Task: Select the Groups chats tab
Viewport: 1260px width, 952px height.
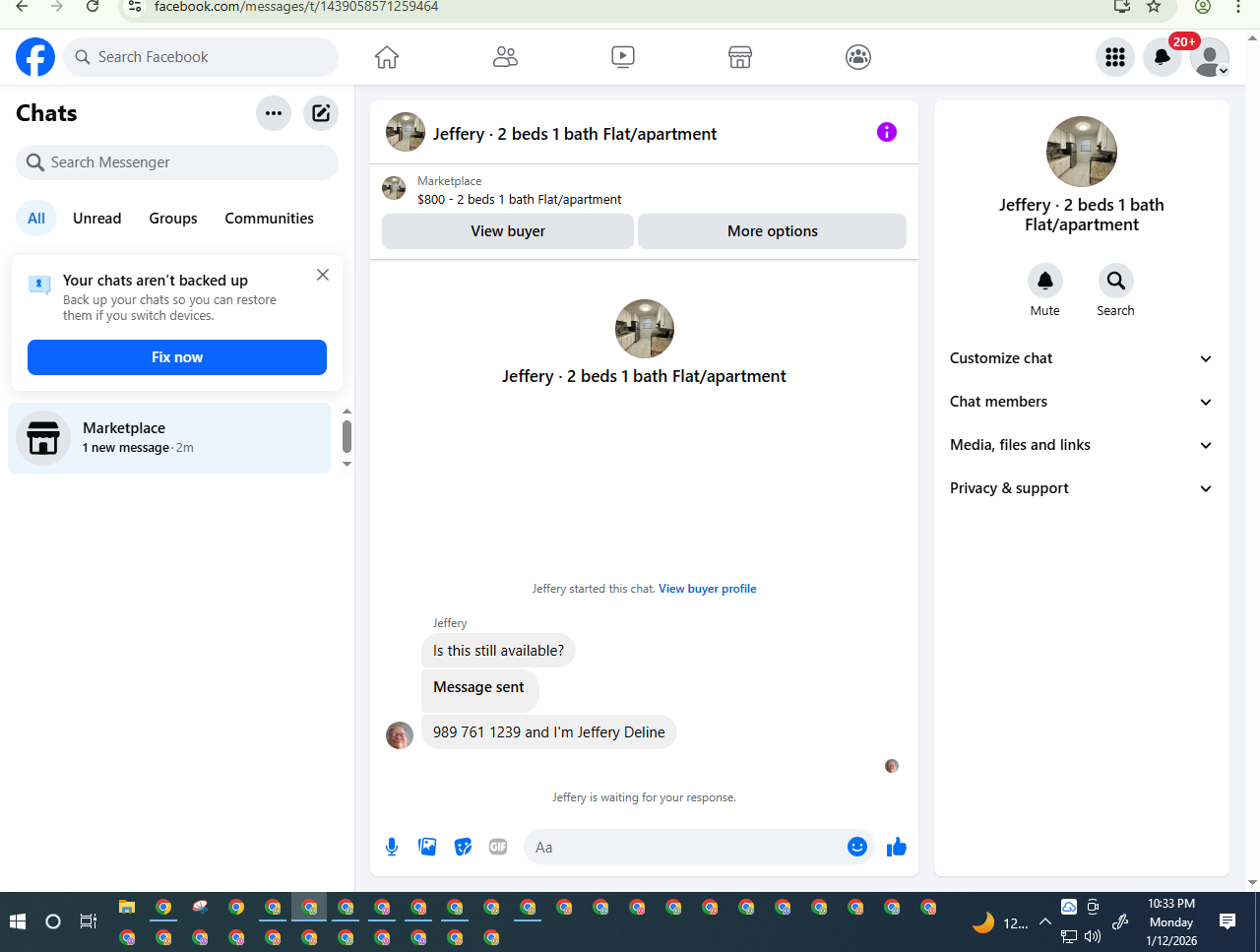Action: (x=173, y=219)
